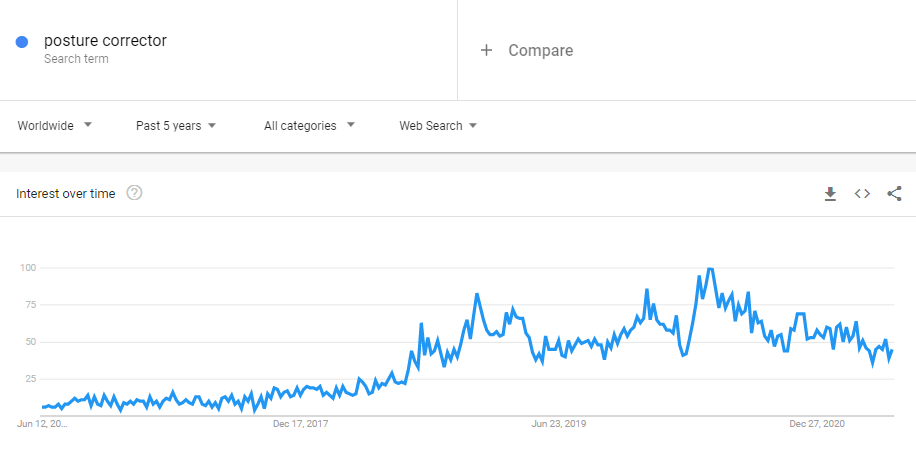Click Compare to add a term

pyautogui.click(x=540, y=50)
